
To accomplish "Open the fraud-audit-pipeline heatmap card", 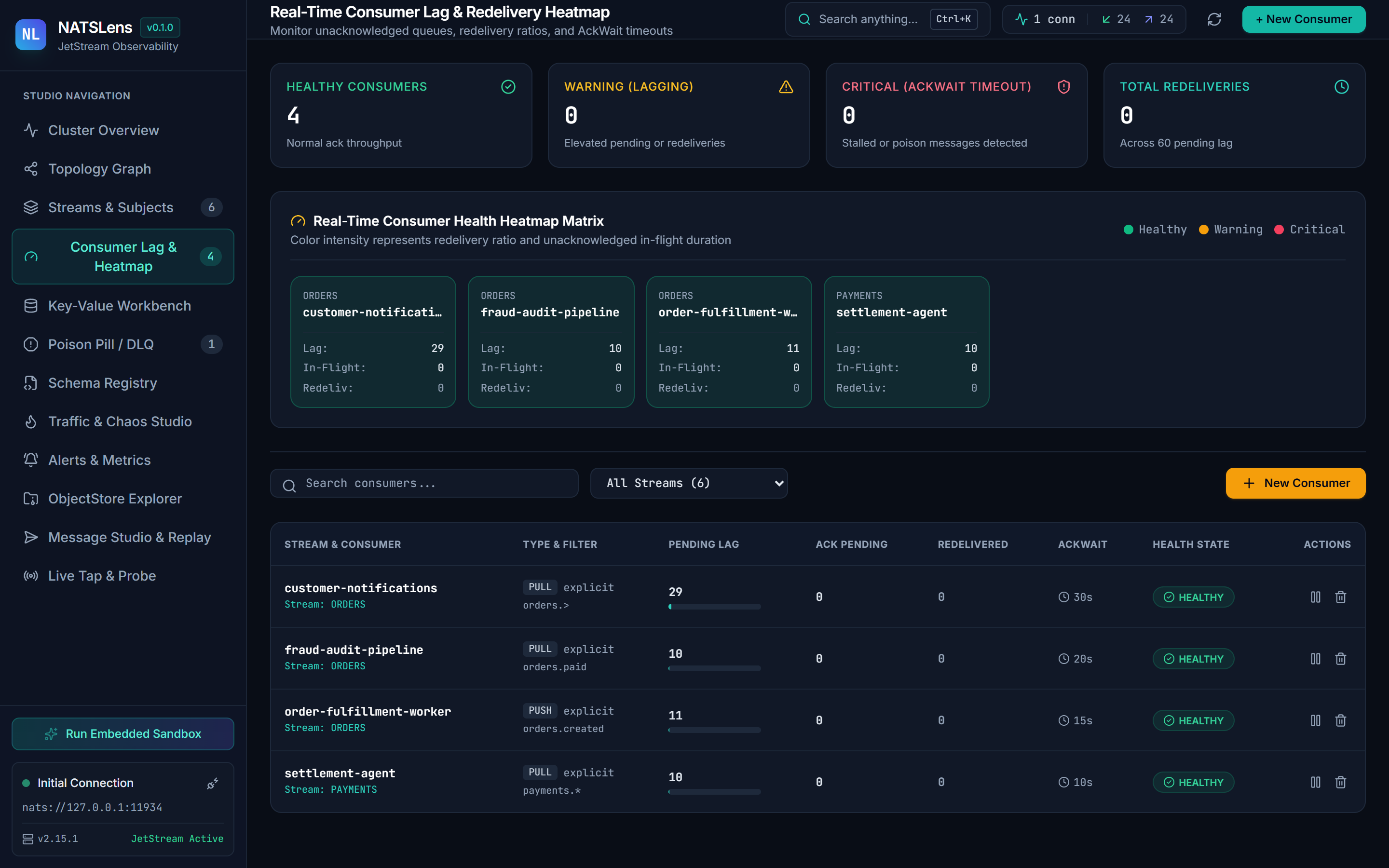I will pos(551,342).
